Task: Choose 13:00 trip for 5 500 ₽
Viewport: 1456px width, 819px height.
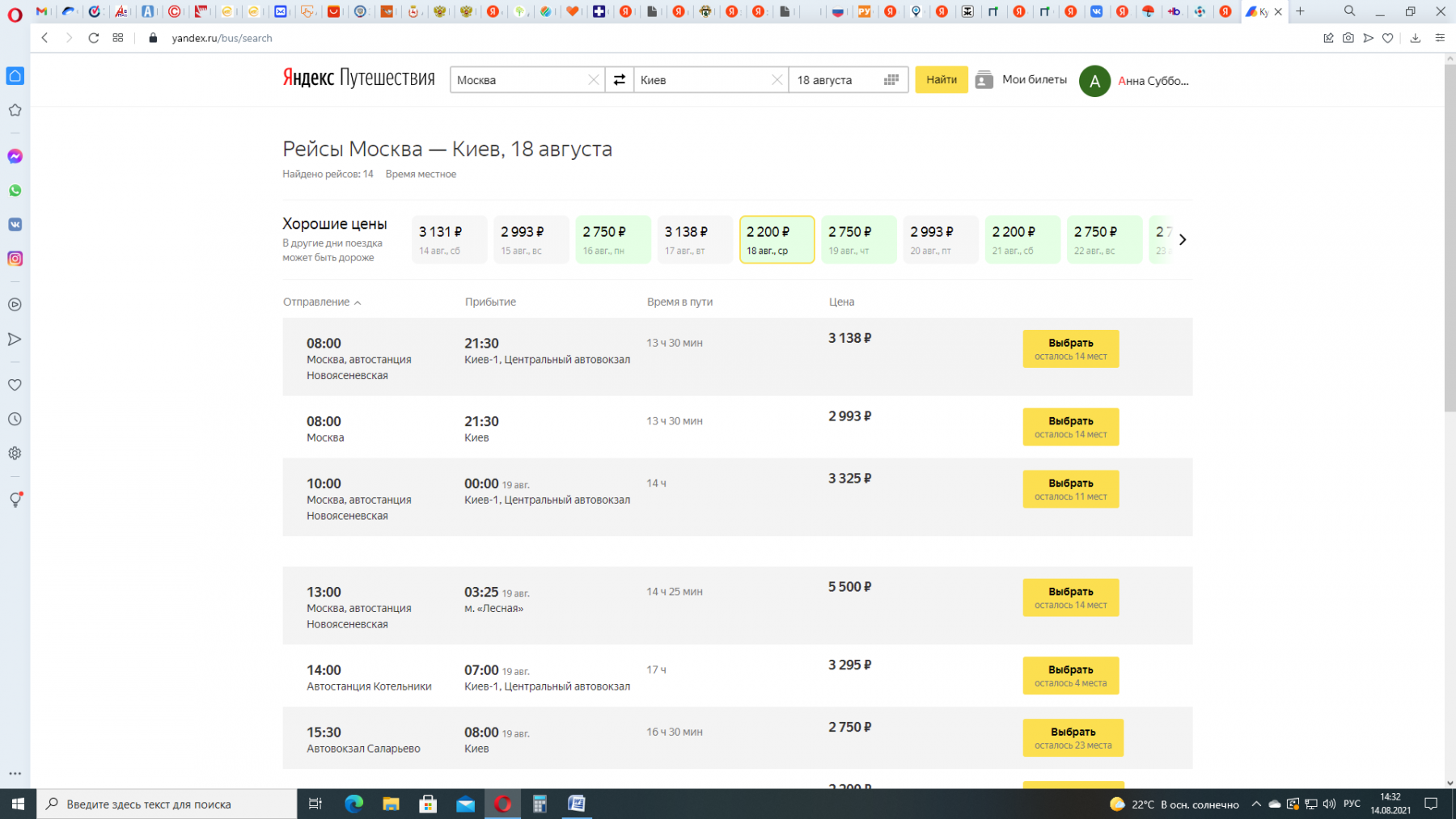Action: (x=1071, y=597)
